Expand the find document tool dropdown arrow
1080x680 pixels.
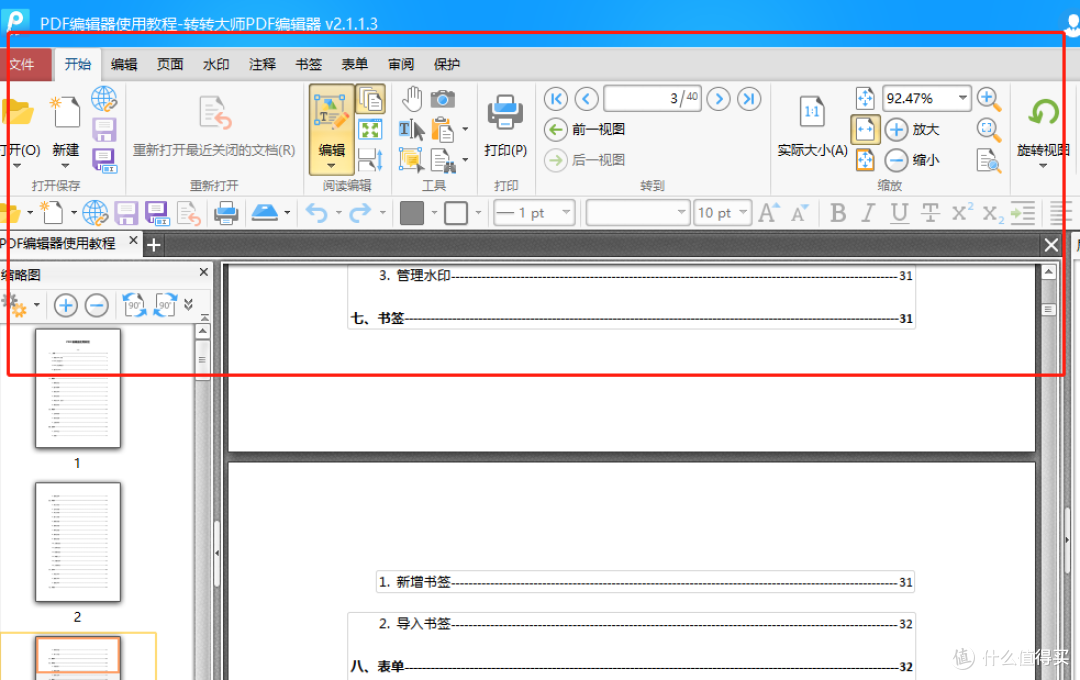[466, 160]
